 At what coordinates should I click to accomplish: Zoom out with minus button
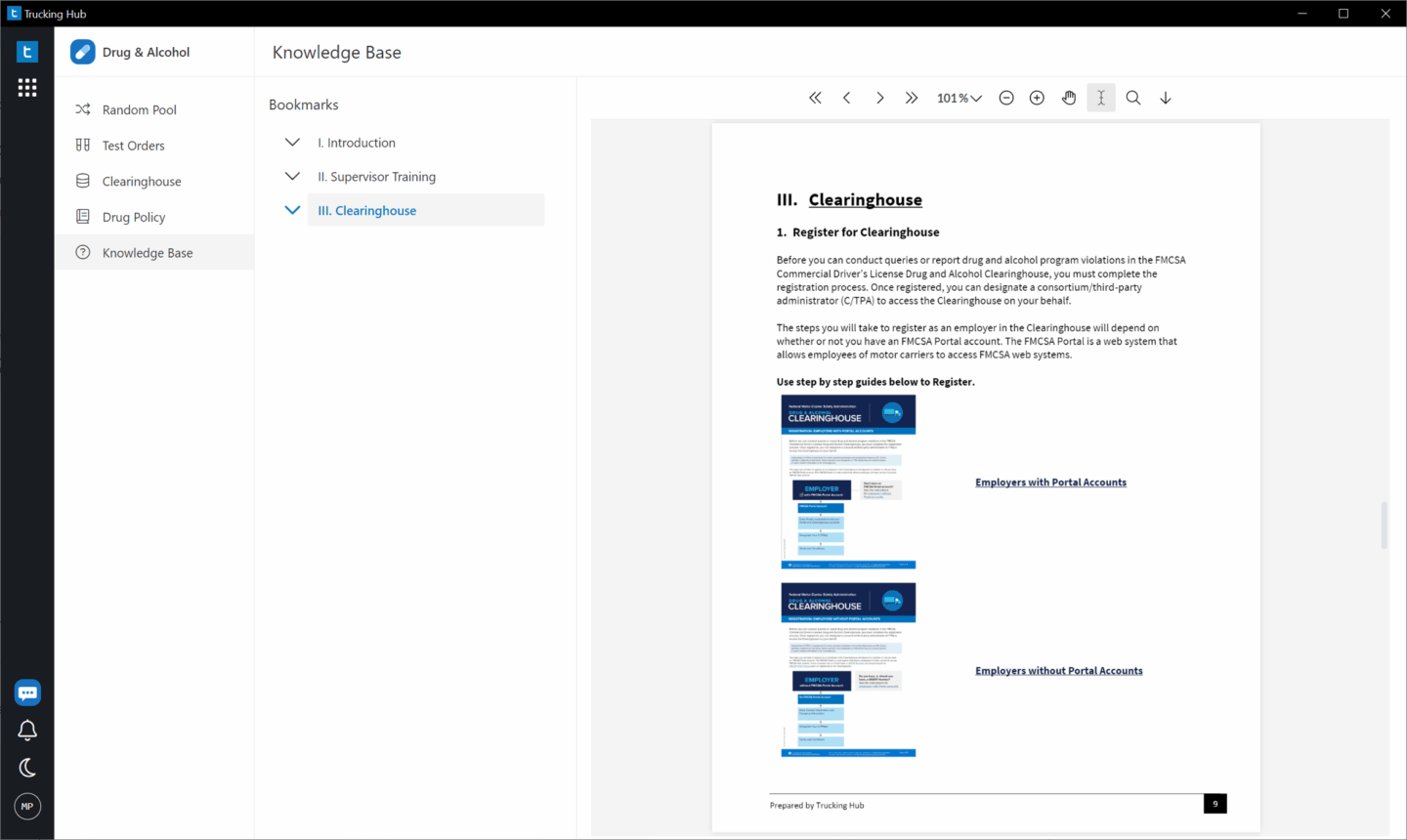click(x=1006, y=98)
